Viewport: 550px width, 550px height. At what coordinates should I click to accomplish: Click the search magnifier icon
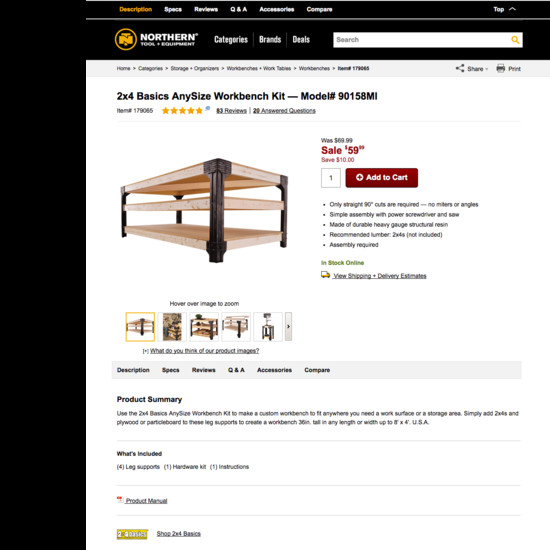(x=515, y=40)
